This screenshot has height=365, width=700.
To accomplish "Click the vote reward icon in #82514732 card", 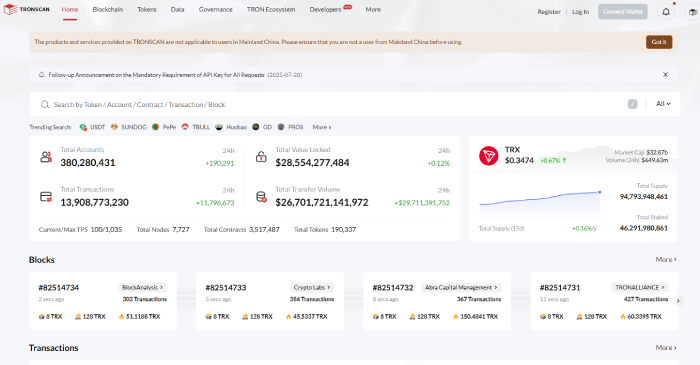I will tap(412, 316).
